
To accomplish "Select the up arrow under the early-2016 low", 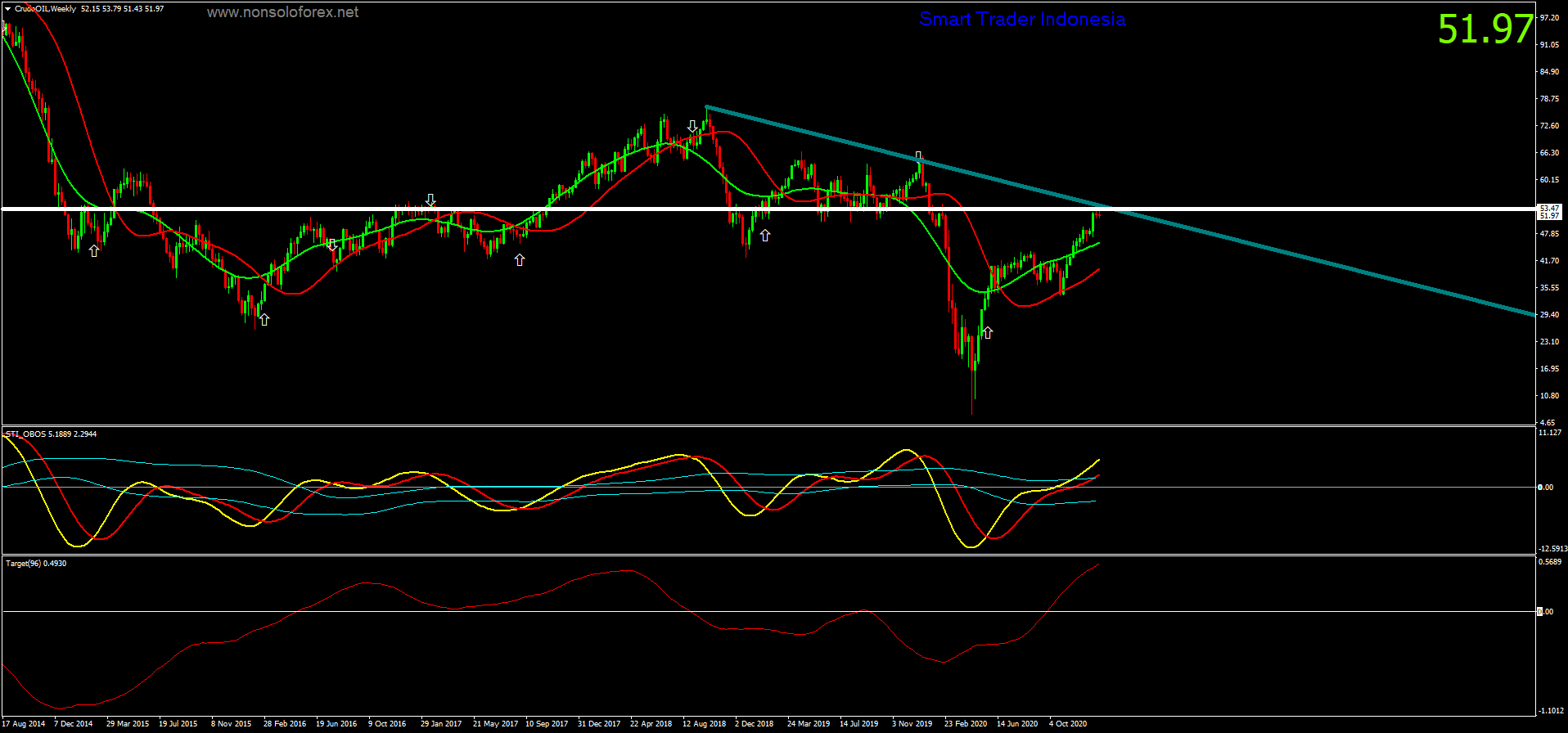I will click(x=264, y=320).
